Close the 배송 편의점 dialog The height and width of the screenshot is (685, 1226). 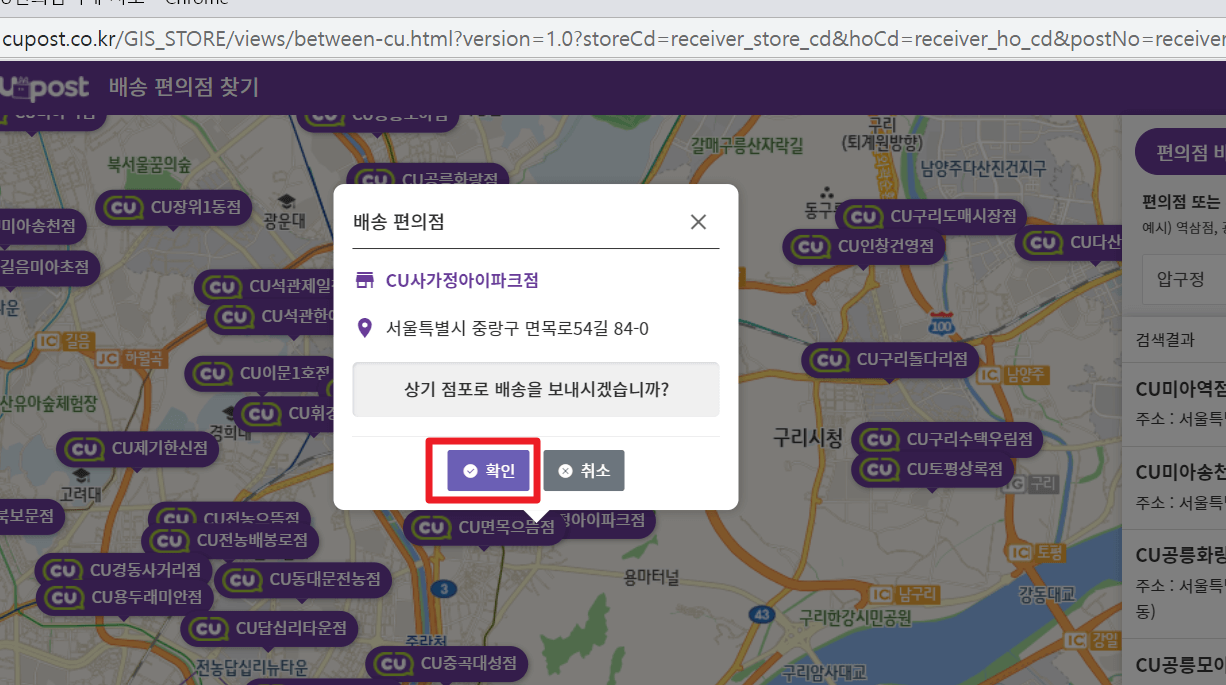(698, 222)
